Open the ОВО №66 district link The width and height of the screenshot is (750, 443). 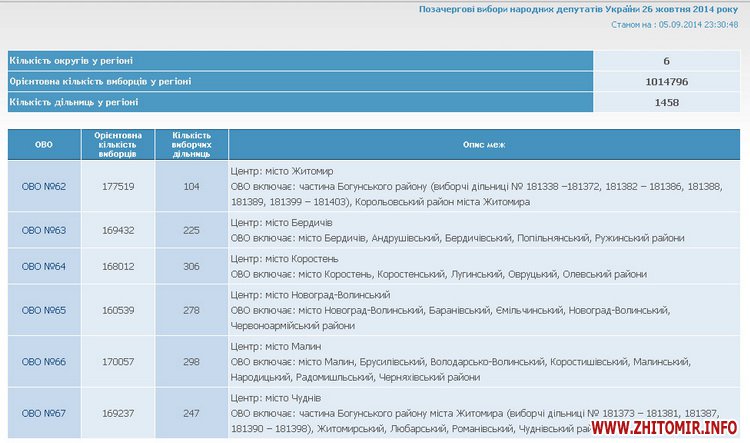tap(44, 361)
